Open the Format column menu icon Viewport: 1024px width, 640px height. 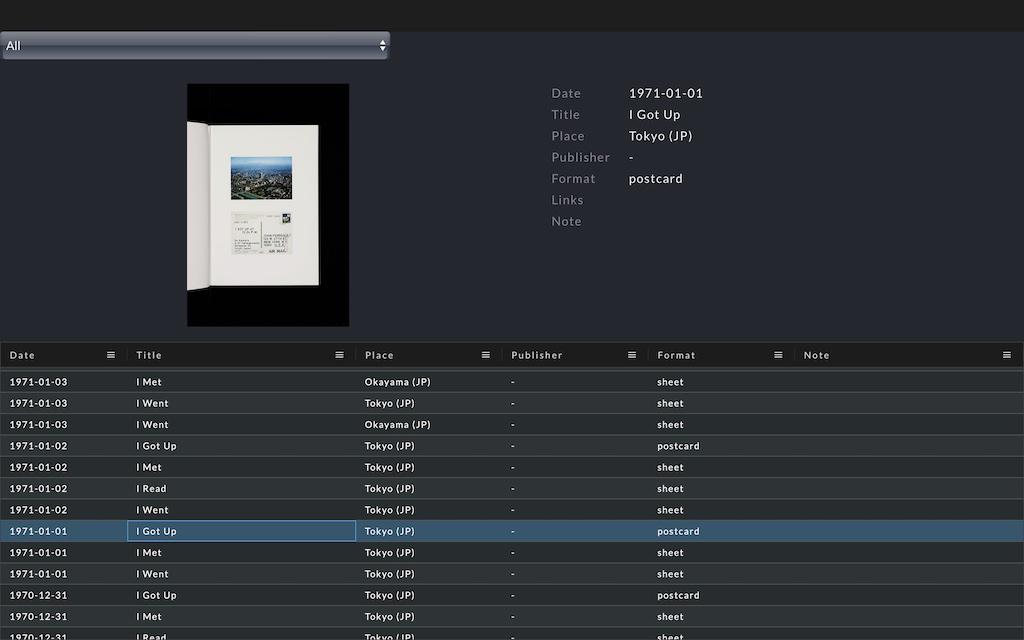tap(778, 355)
